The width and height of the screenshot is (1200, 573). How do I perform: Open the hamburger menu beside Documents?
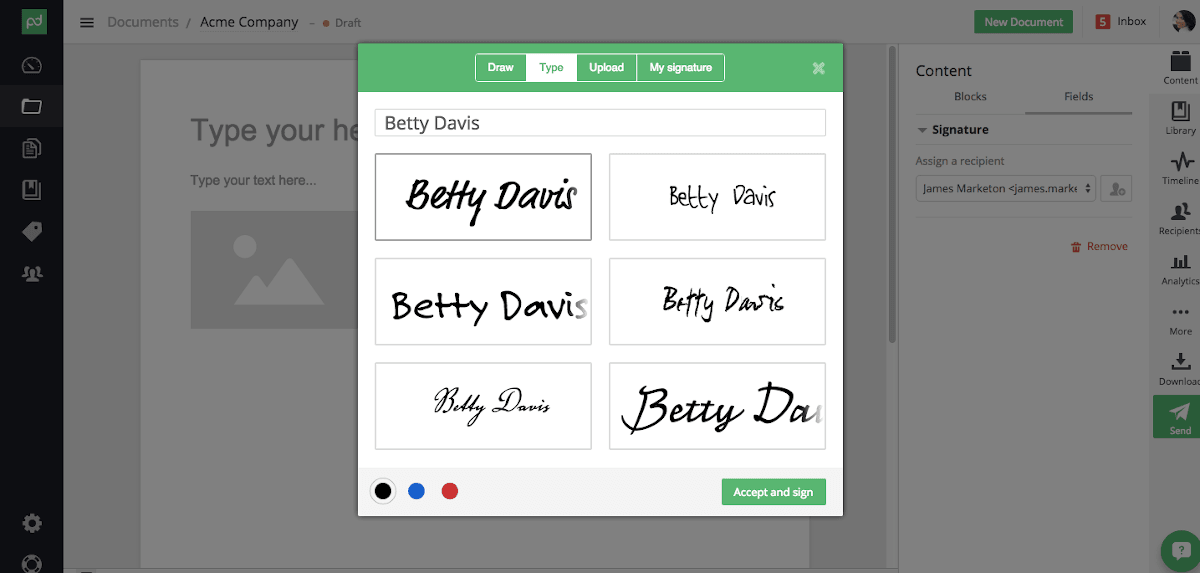(x=87, y=22)
